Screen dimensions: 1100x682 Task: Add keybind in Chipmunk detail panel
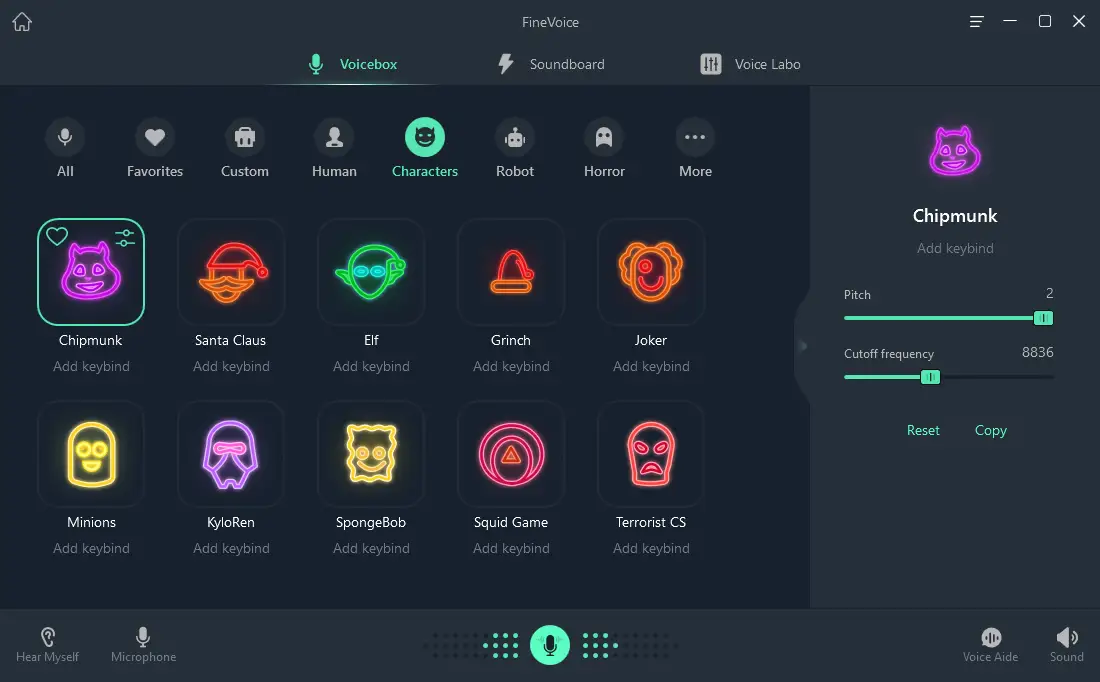coord(955,248)
